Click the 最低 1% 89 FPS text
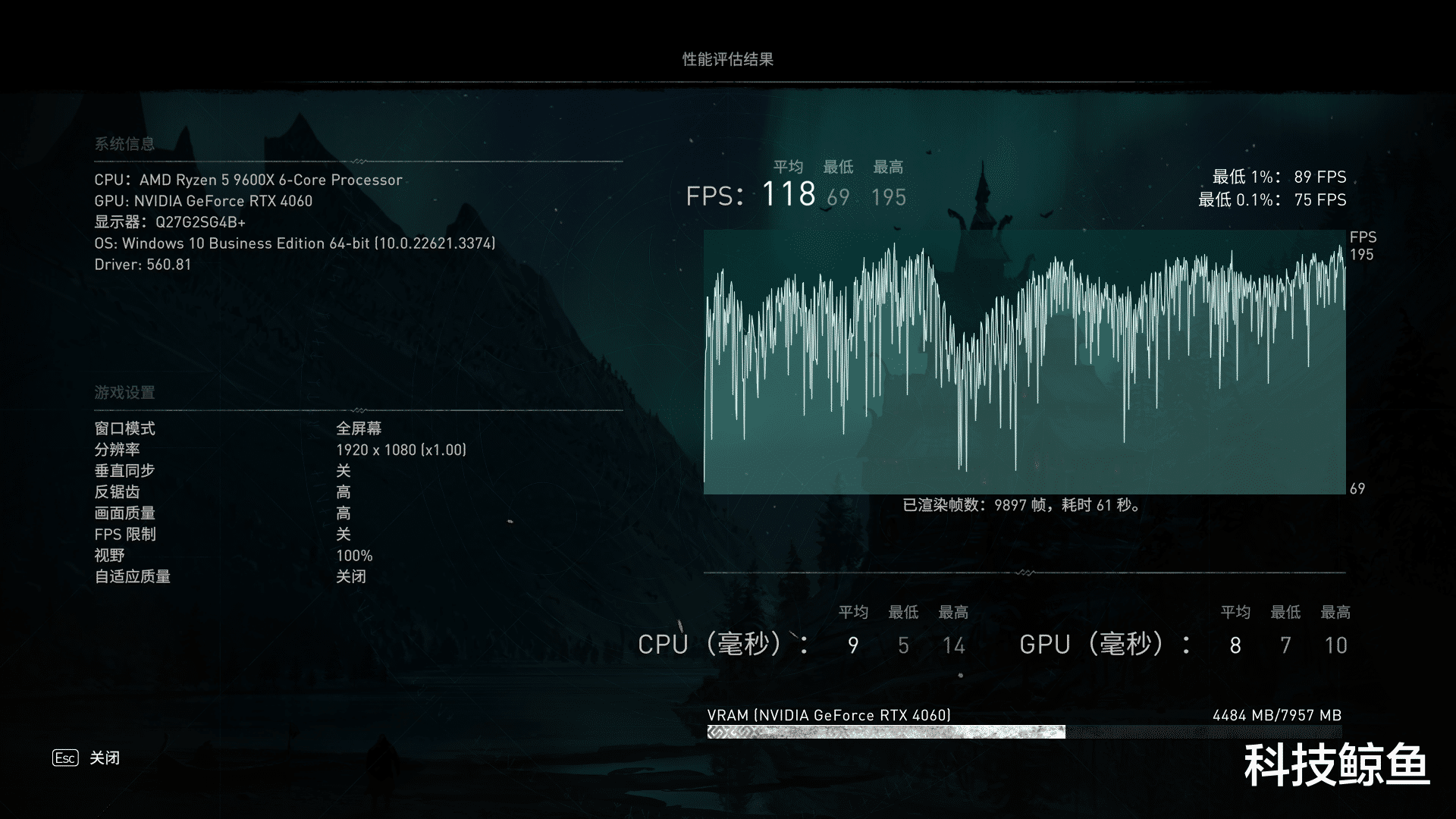 (1279, 177)
